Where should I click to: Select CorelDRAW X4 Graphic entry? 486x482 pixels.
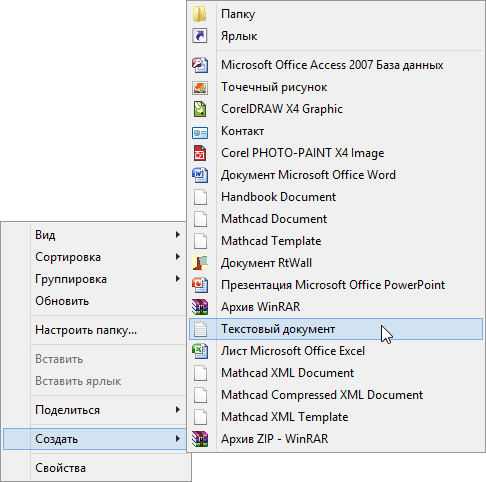coord(336,109)
